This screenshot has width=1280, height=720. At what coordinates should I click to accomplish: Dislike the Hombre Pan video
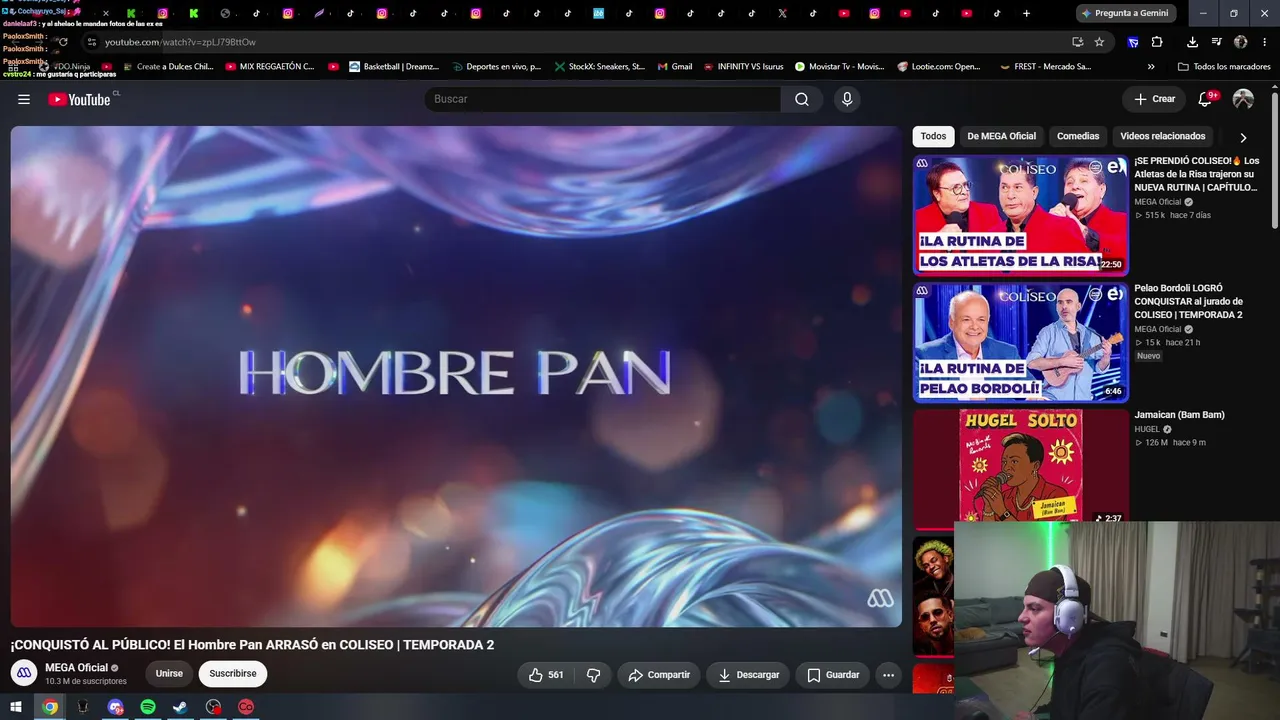(x=593, y=675)
